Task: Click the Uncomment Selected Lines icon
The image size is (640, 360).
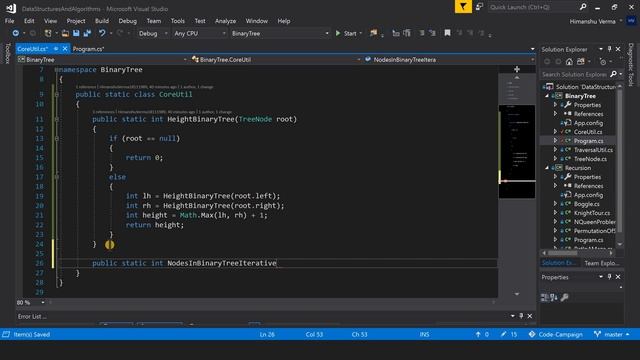Action: click(x=432, y=33)
